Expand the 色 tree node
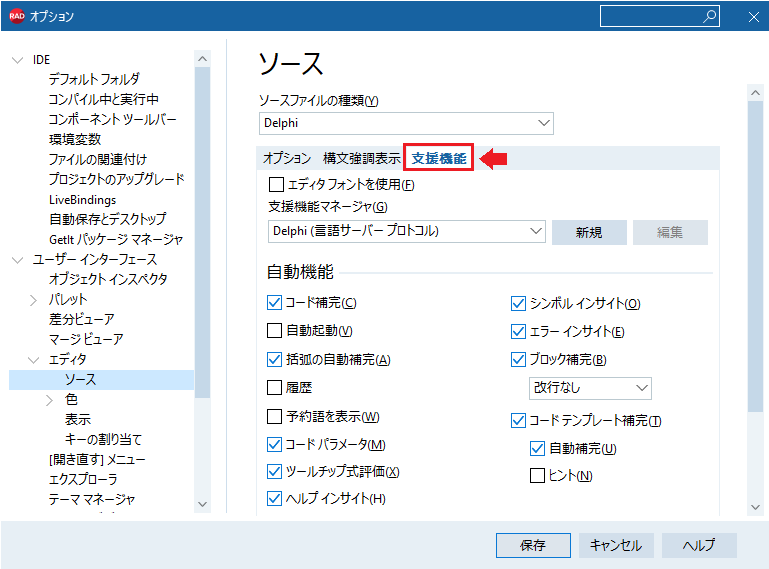 point(49,400)
